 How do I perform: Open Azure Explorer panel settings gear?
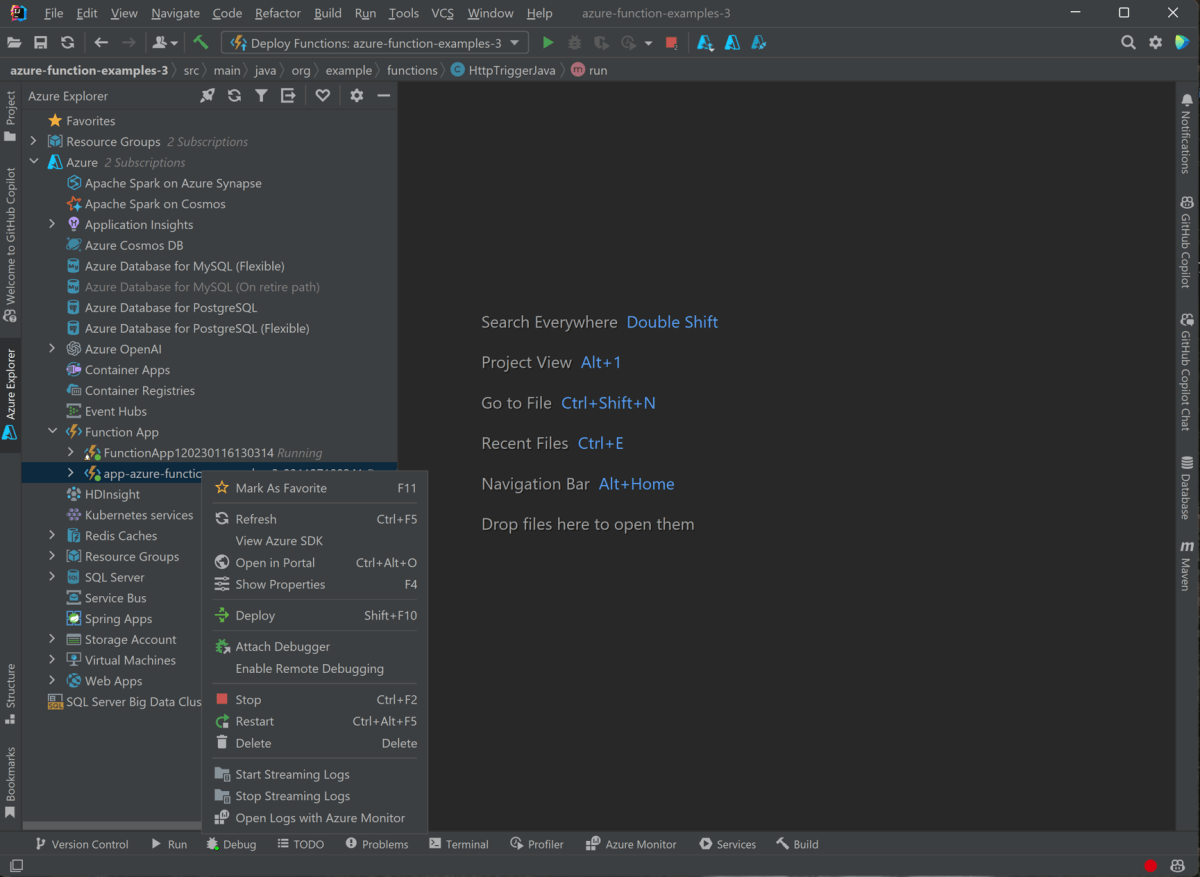click(357, 95)
